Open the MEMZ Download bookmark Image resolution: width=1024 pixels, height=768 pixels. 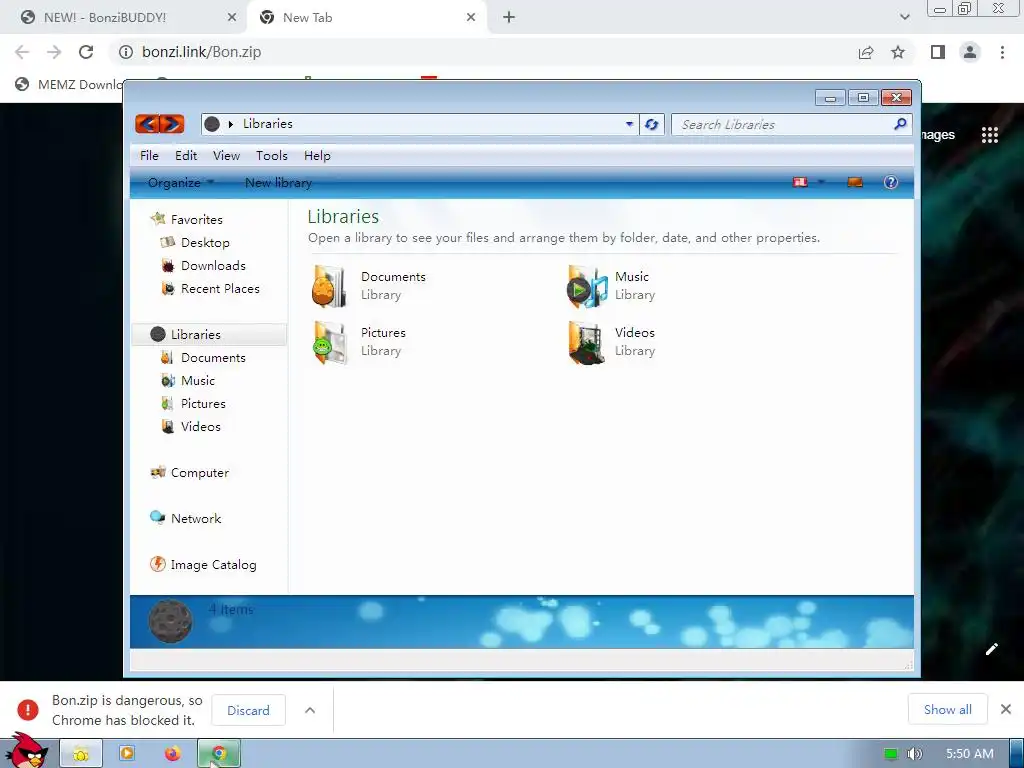[x=69, y=84]
